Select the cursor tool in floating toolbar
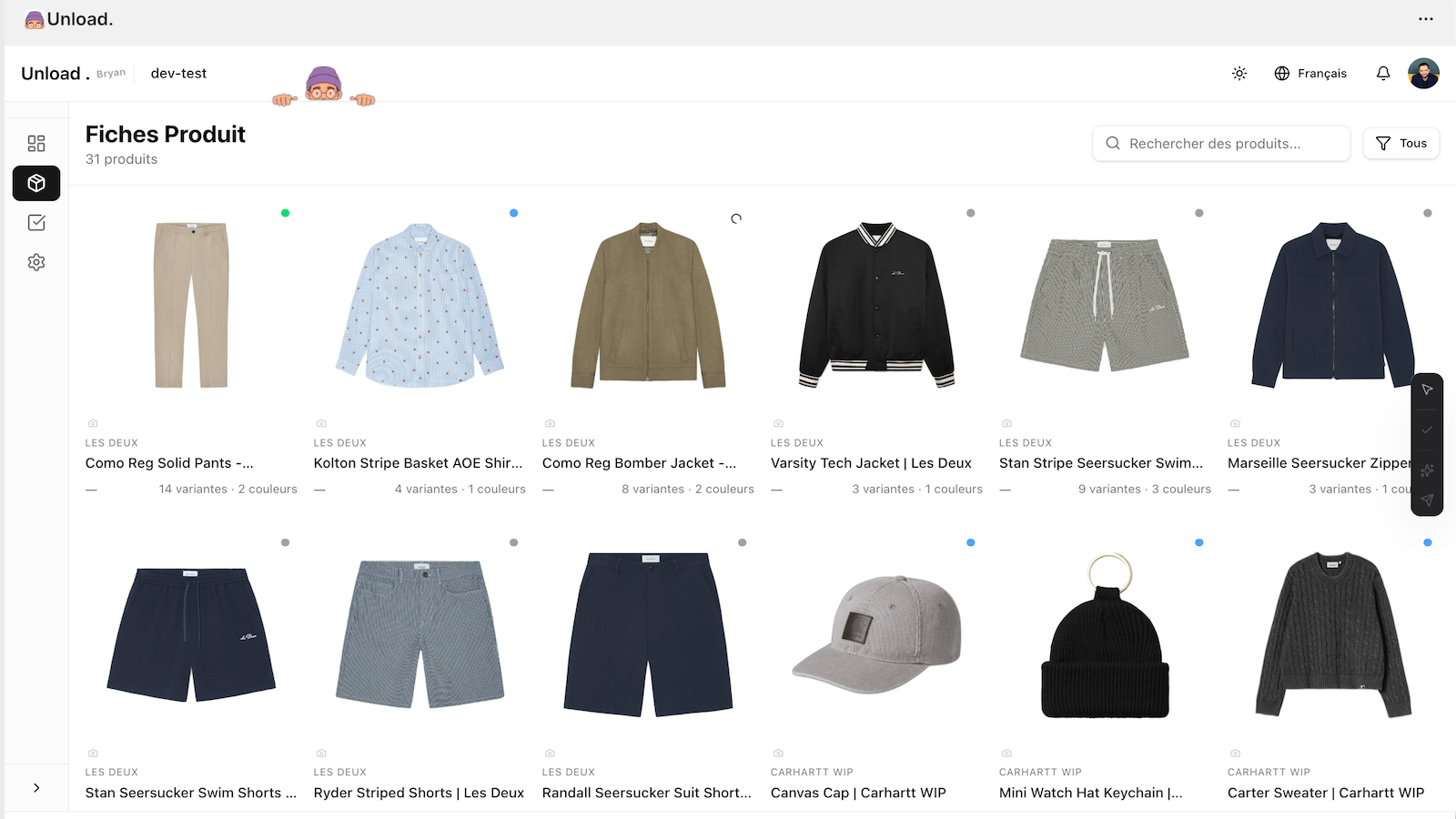The height and width of the screenshot is (819, 1456). (1427, 389)
